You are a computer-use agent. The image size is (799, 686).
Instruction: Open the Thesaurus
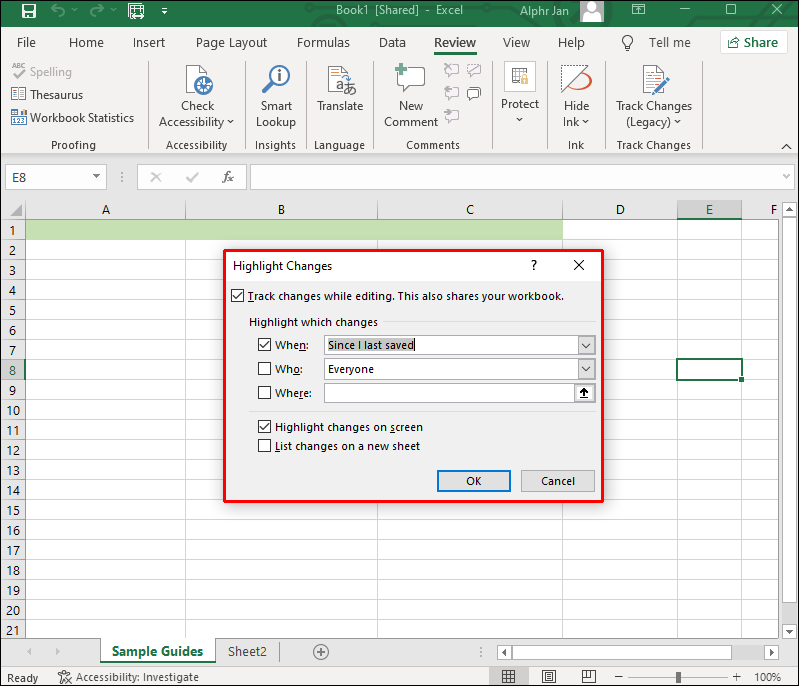pyautogui.click(x=47, y=95)
